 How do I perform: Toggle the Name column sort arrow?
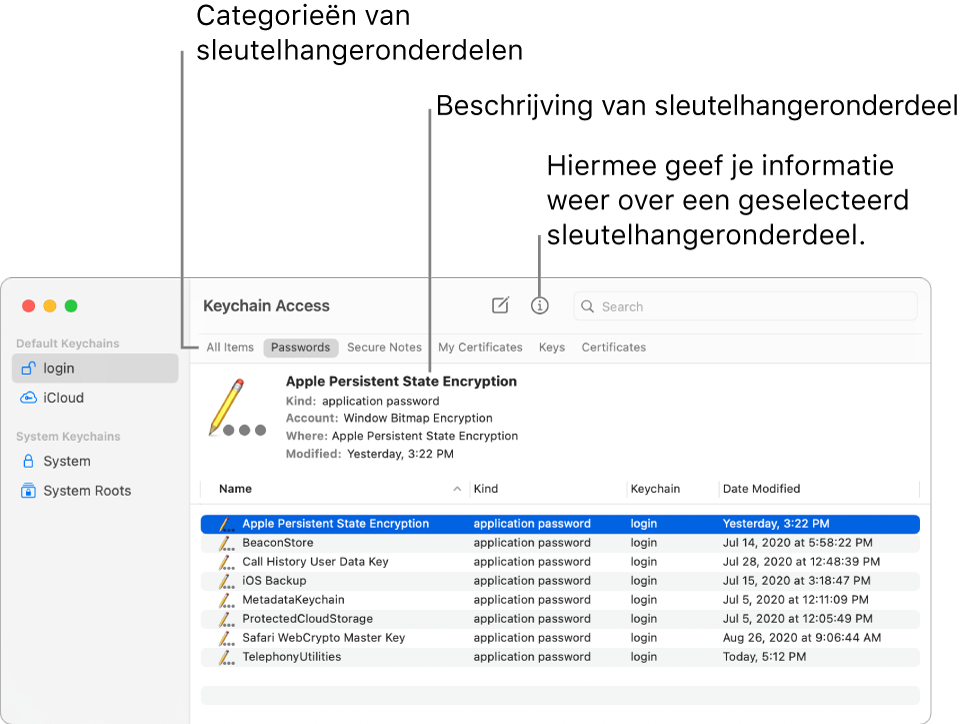[457, 489]
